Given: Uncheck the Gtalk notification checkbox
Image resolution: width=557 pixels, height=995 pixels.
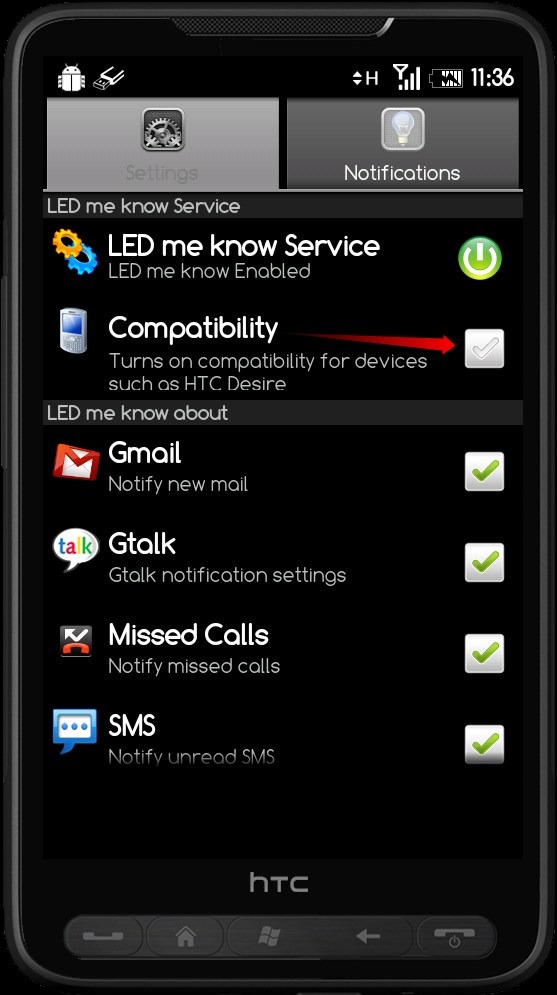Looking at the screenshot, I should coord(484,562).
